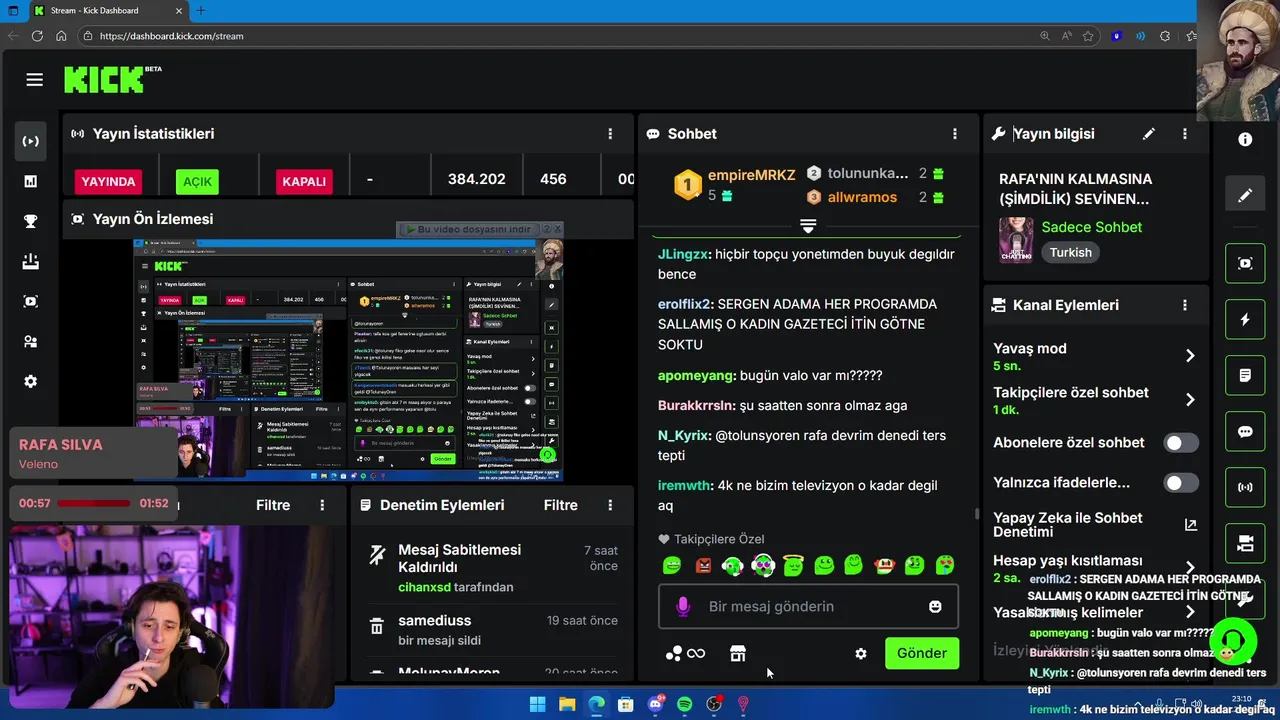
Task: Focus the Bir mesaj gönderin input
Action: [808, 606]
